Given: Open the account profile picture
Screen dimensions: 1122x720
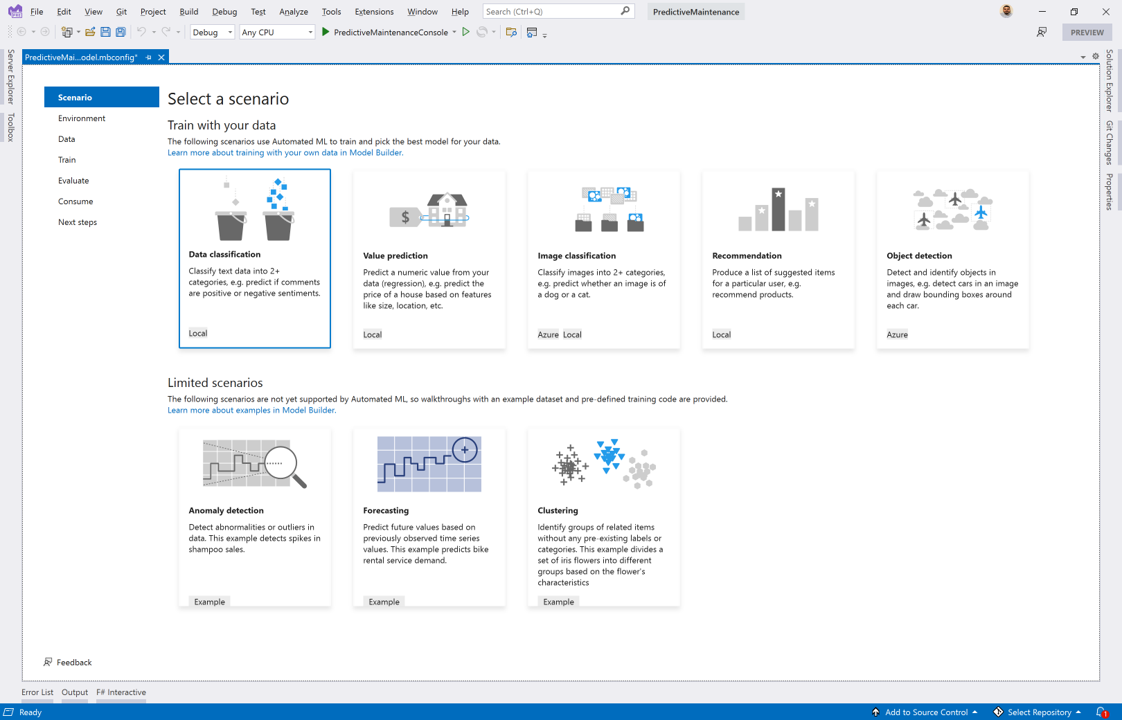Looking at the screenshot, I should [1006, 11].
